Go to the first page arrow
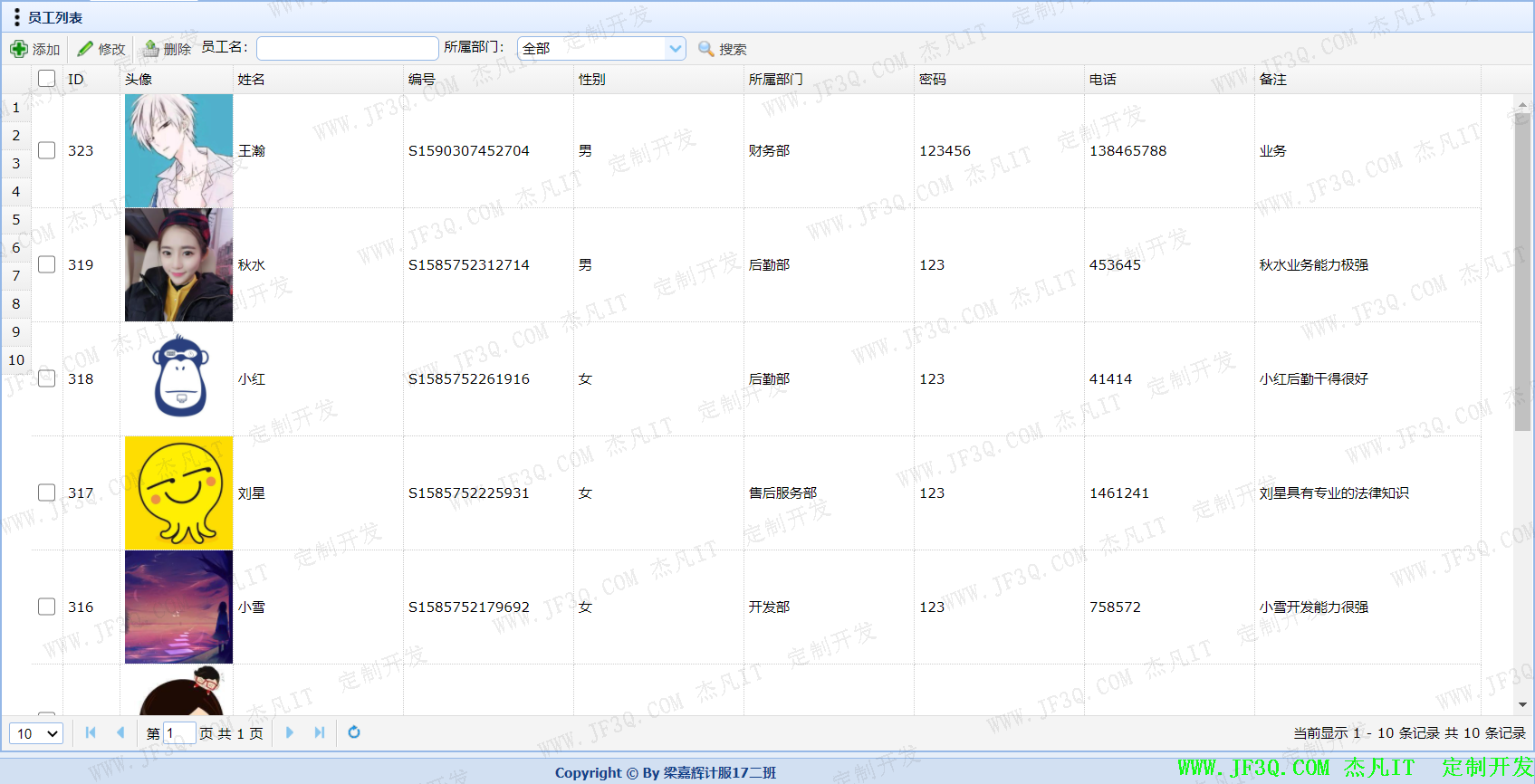This screenshot has height=784, width=1535. coord(91,732)
